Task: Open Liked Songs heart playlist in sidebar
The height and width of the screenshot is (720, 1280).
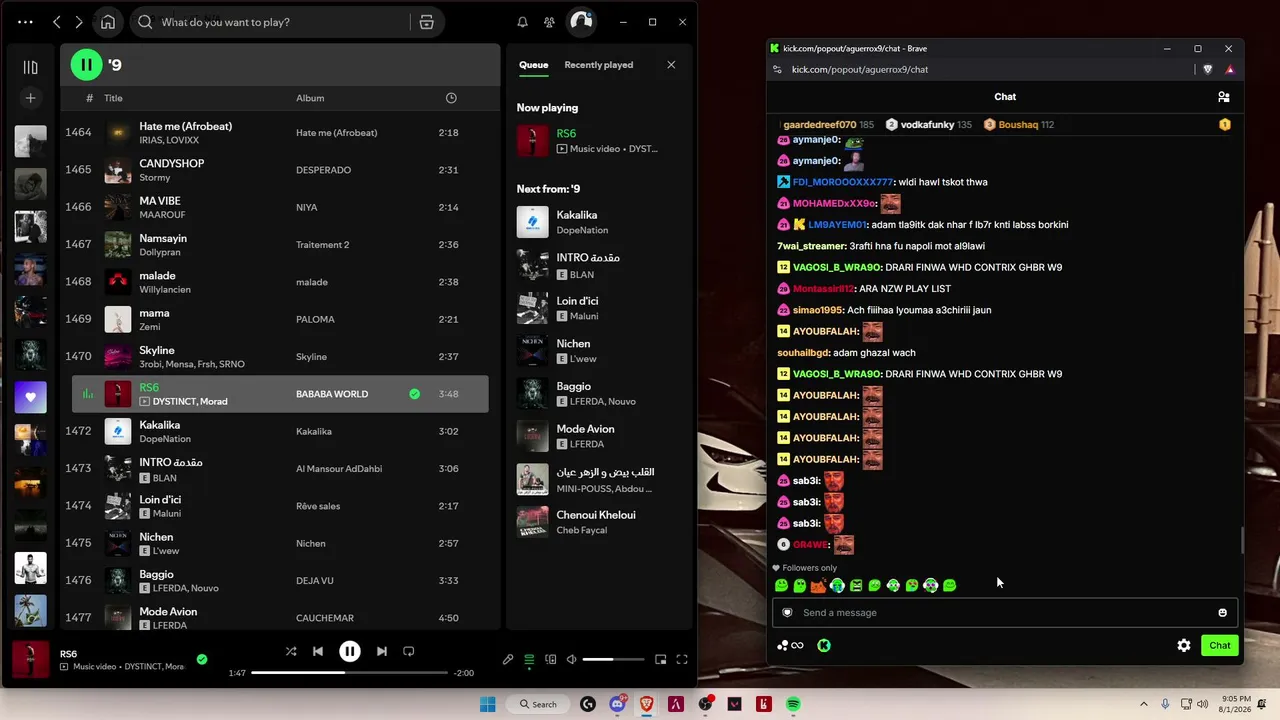Action: (x=30, y=397)
